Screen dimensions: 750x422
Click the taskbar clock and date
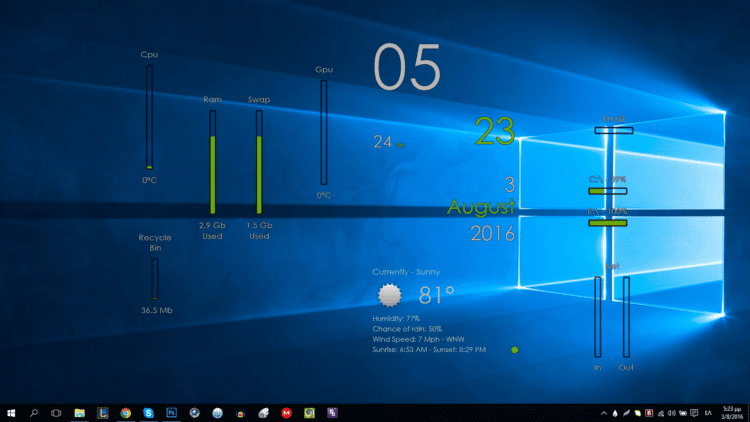[x=732, y=413]
